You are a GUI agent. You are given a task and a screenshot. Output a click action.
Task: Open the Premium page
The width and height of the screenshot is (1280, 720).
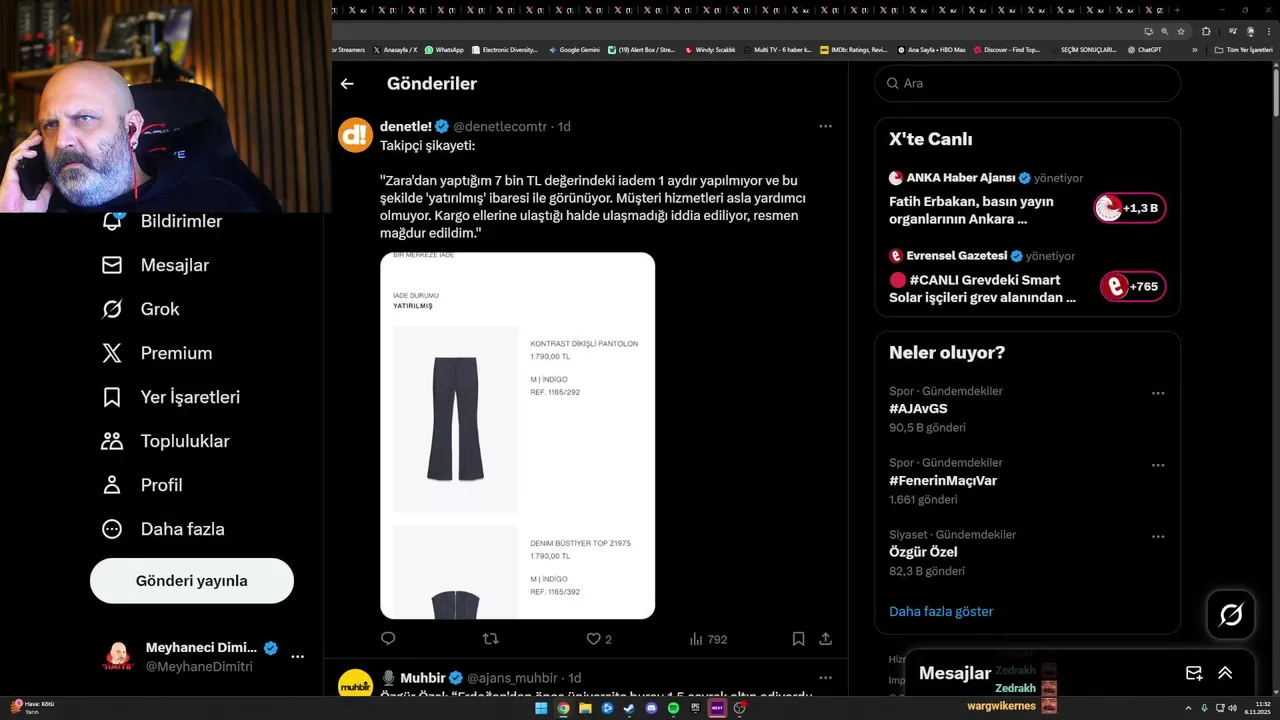[x=157, y=353]
